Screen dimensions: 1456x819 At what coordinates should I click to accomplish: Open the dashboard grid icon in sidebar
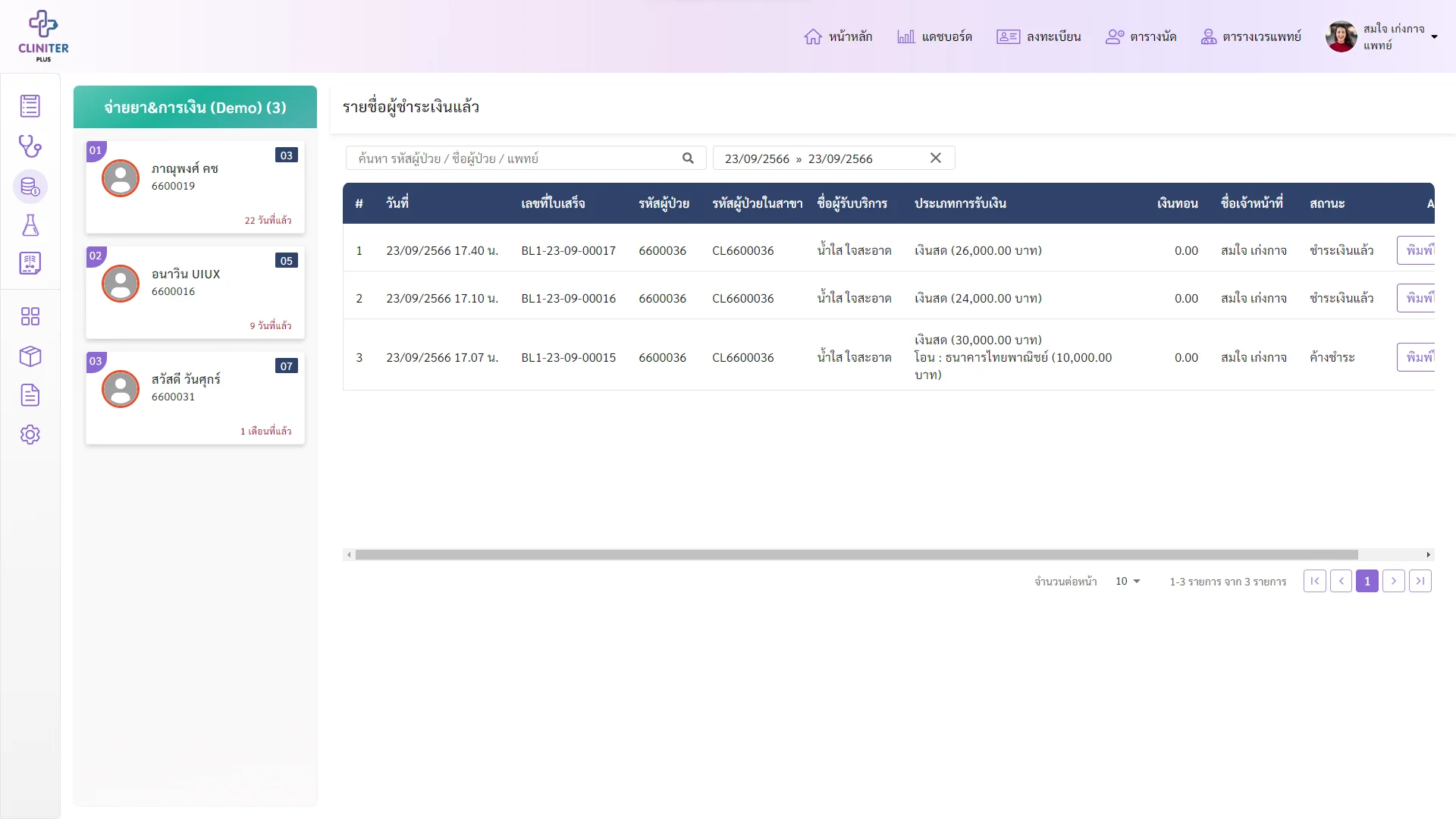[30, 316]
